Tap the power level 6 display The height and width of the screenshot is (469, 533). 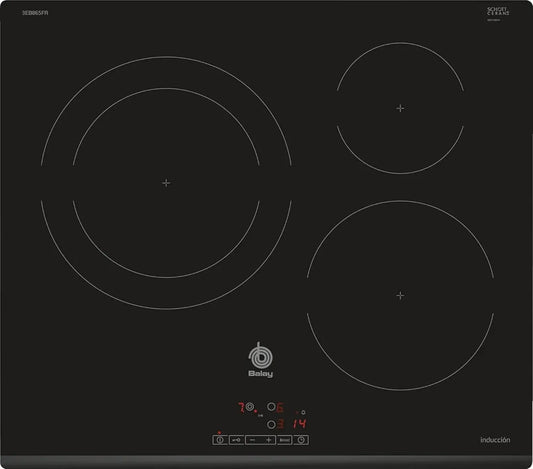280,407
